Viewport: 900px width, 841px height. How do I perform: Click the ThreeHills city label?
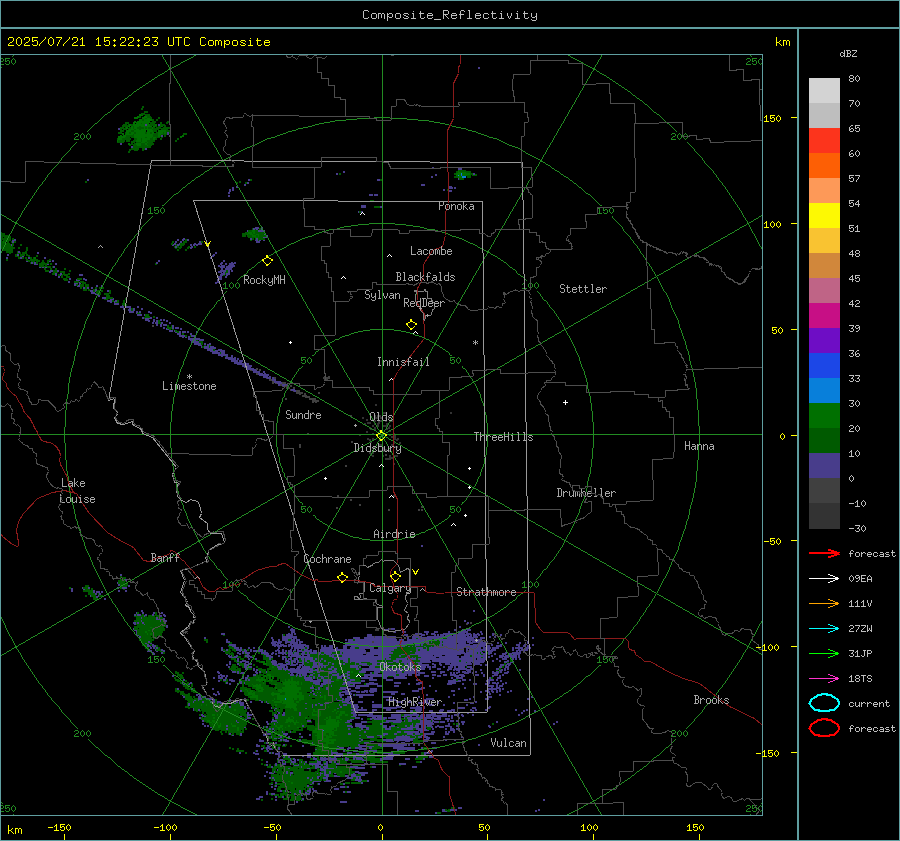pos(503,437)
